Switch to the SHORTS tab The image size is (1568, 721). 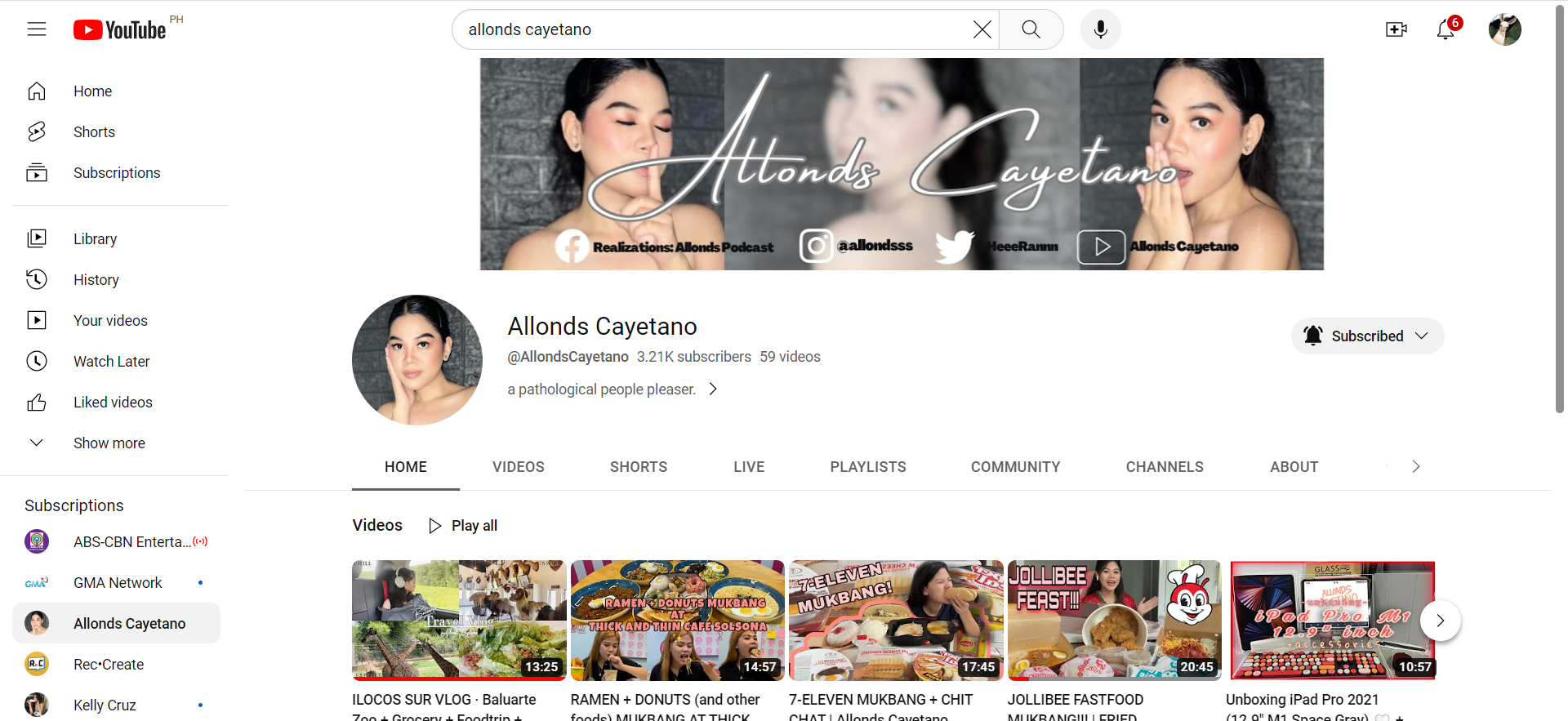[639, 467]
